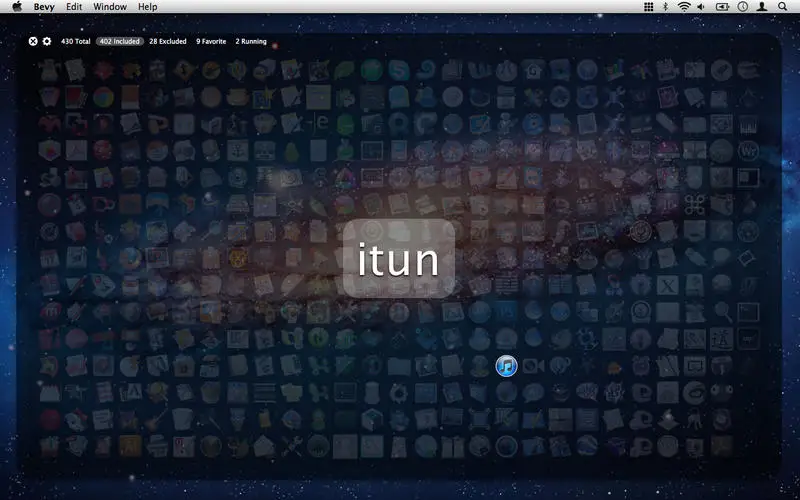Close the Bevy launcher overlay

pos(33,41)
